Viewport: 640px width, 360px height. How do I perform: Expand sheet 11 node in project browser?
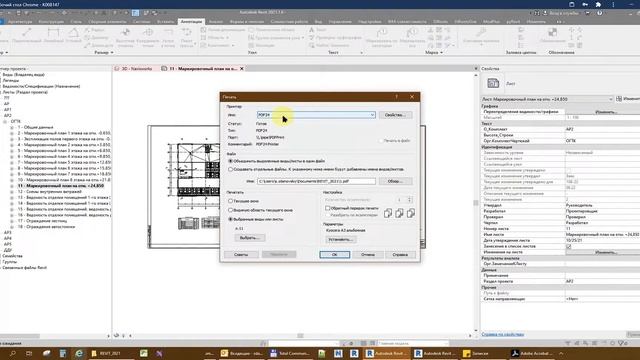coord(12,186)
